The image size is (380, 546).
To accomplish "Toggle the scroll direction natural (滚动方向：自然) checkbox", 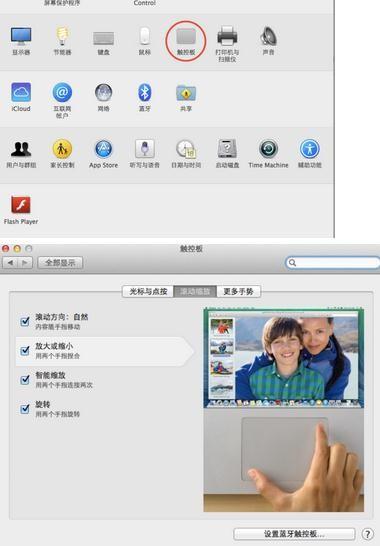I will coord(25,321).
